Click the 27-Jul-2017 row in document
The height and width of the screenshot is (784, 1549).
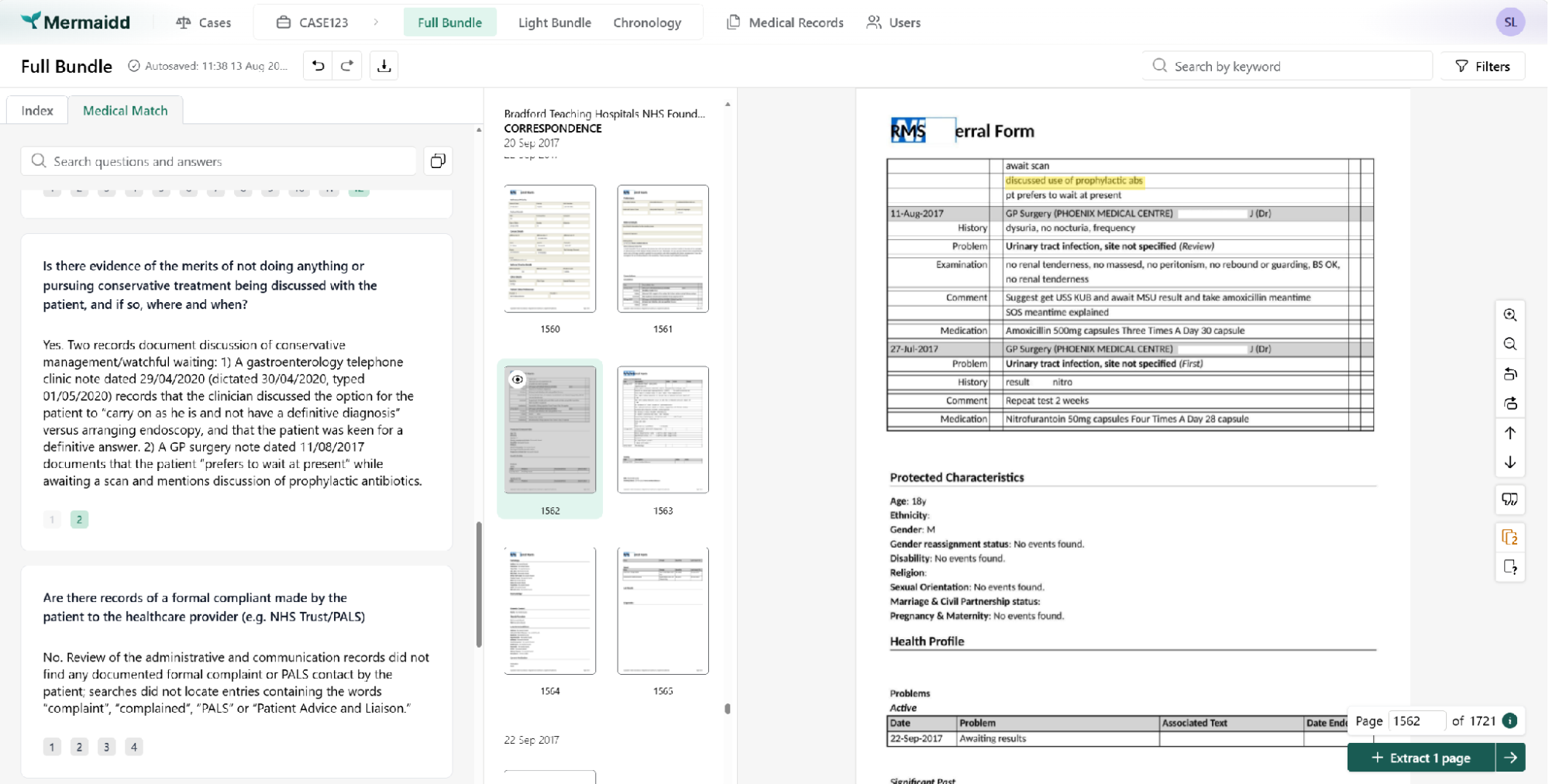1130,349
